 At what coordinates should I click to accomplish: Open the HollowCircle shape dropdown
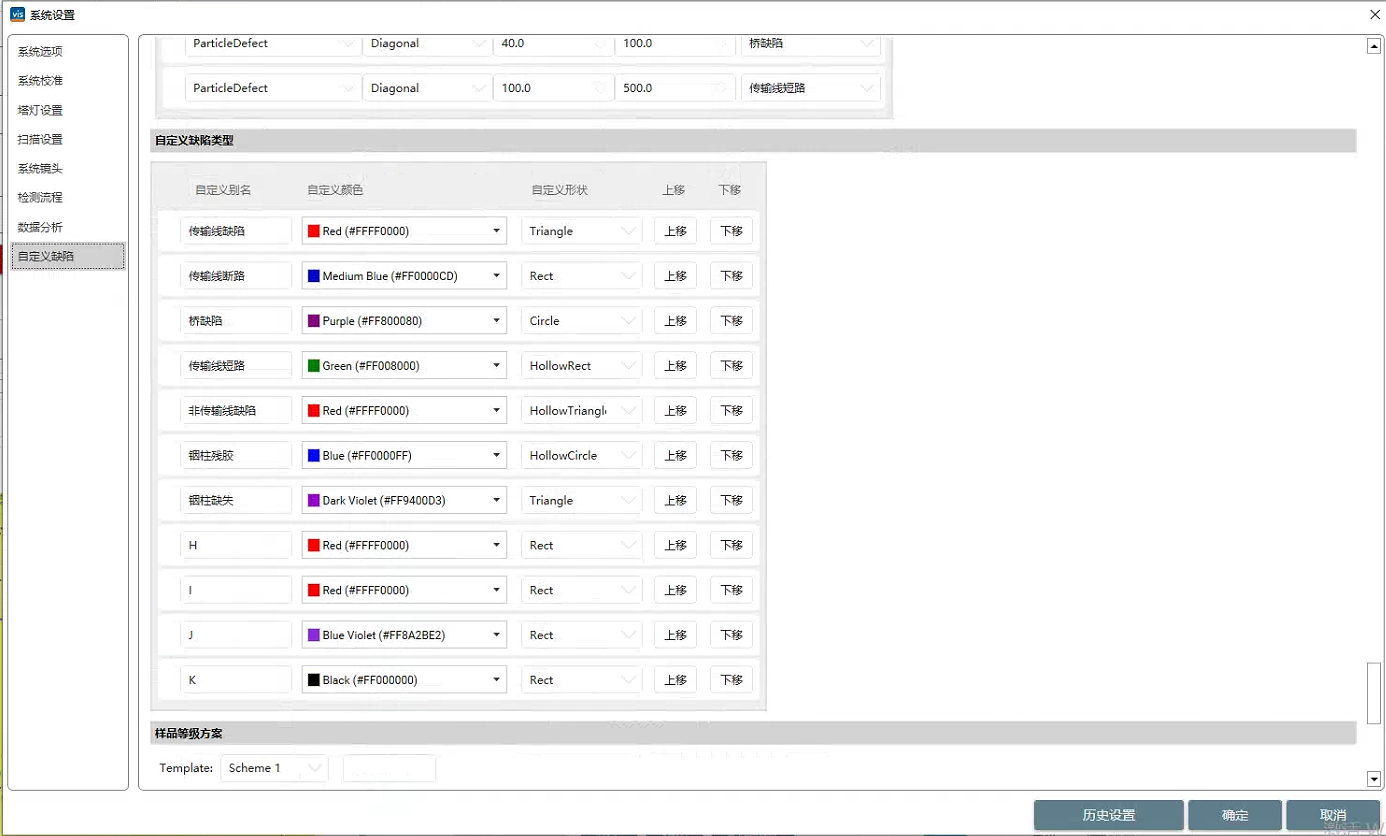coord(582,455)
